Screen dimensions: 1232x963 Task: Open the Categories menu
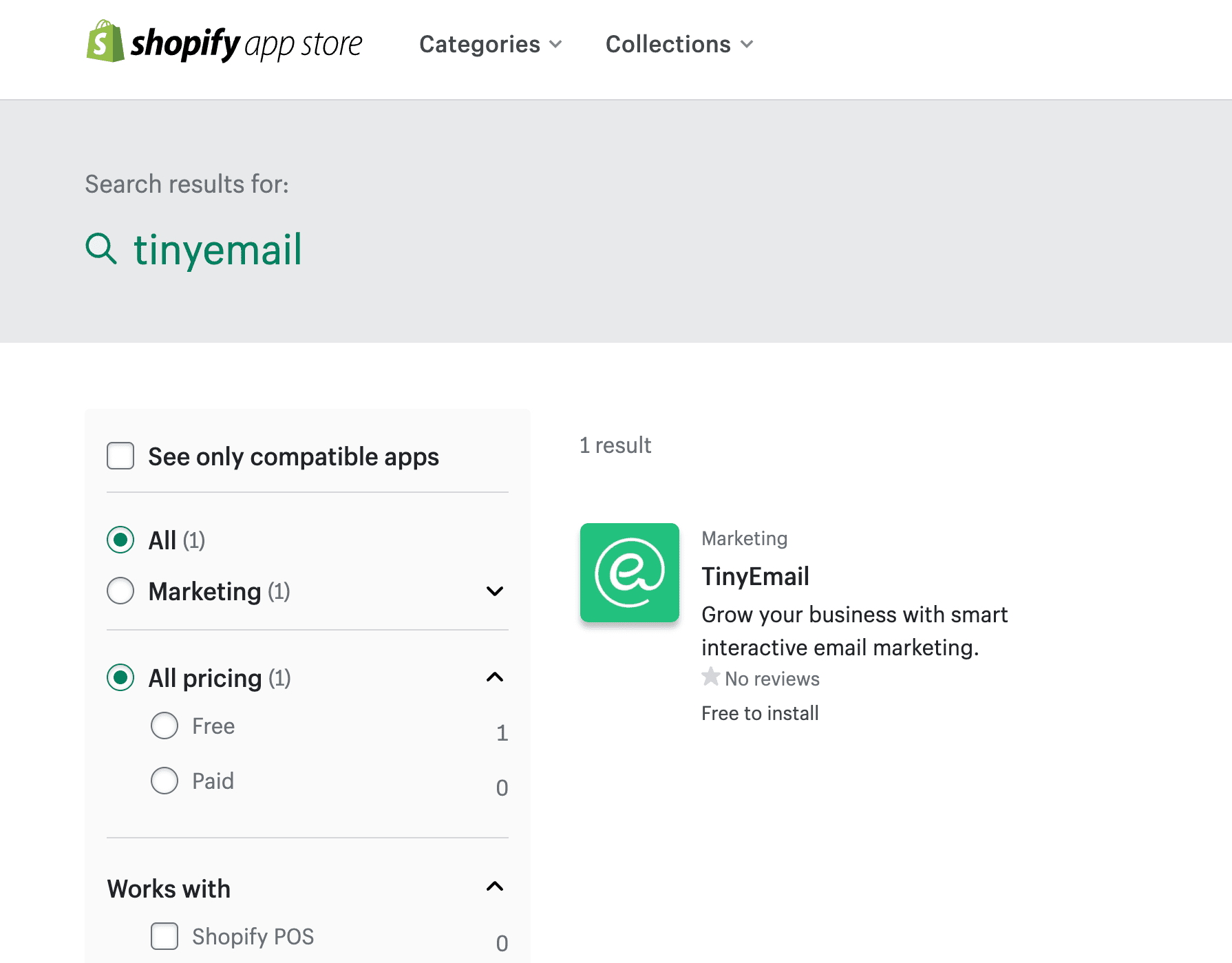pos(491,44)
